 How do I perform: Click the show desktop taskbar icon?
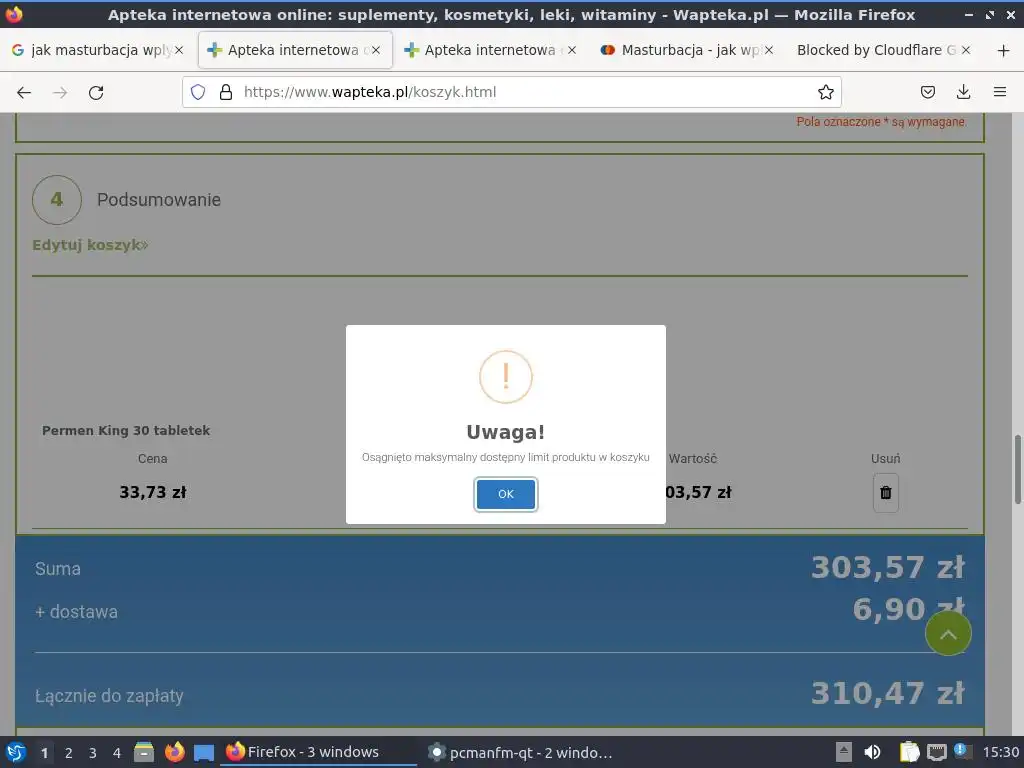coord(204,753)
